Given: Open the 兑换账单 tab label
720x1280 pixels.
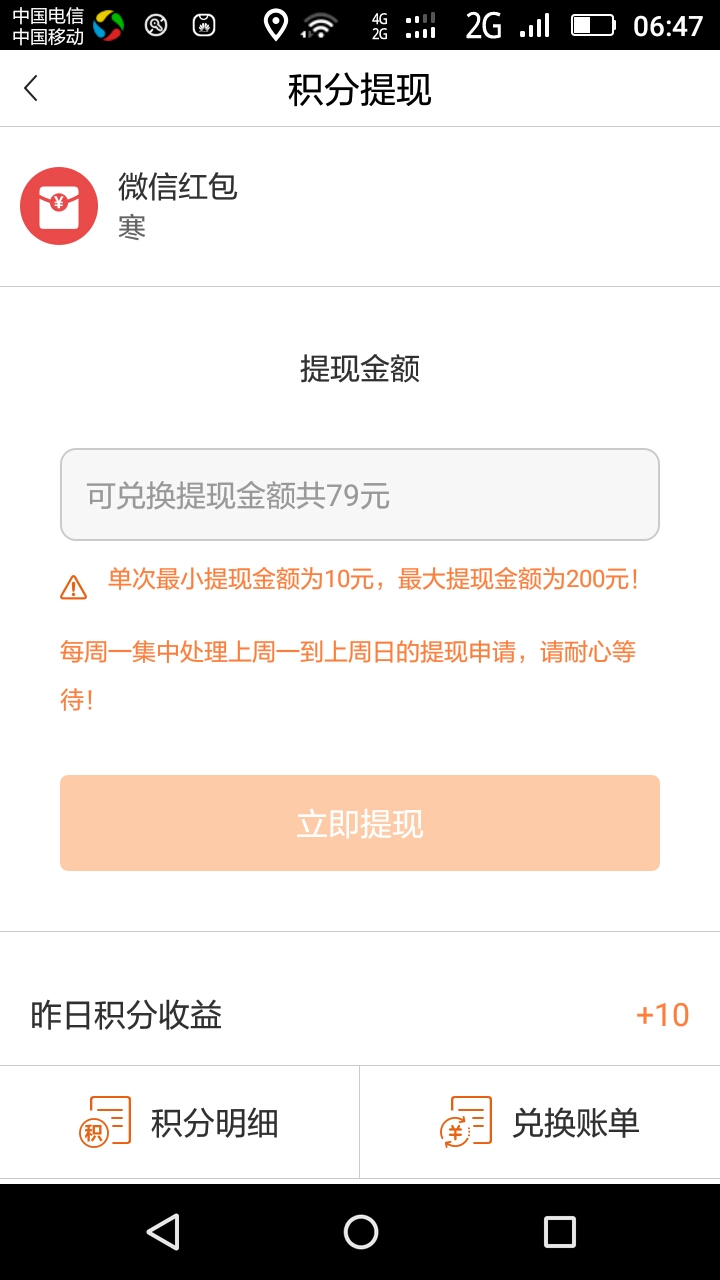Looking at the screenshot, I should tap(575, 1123).
